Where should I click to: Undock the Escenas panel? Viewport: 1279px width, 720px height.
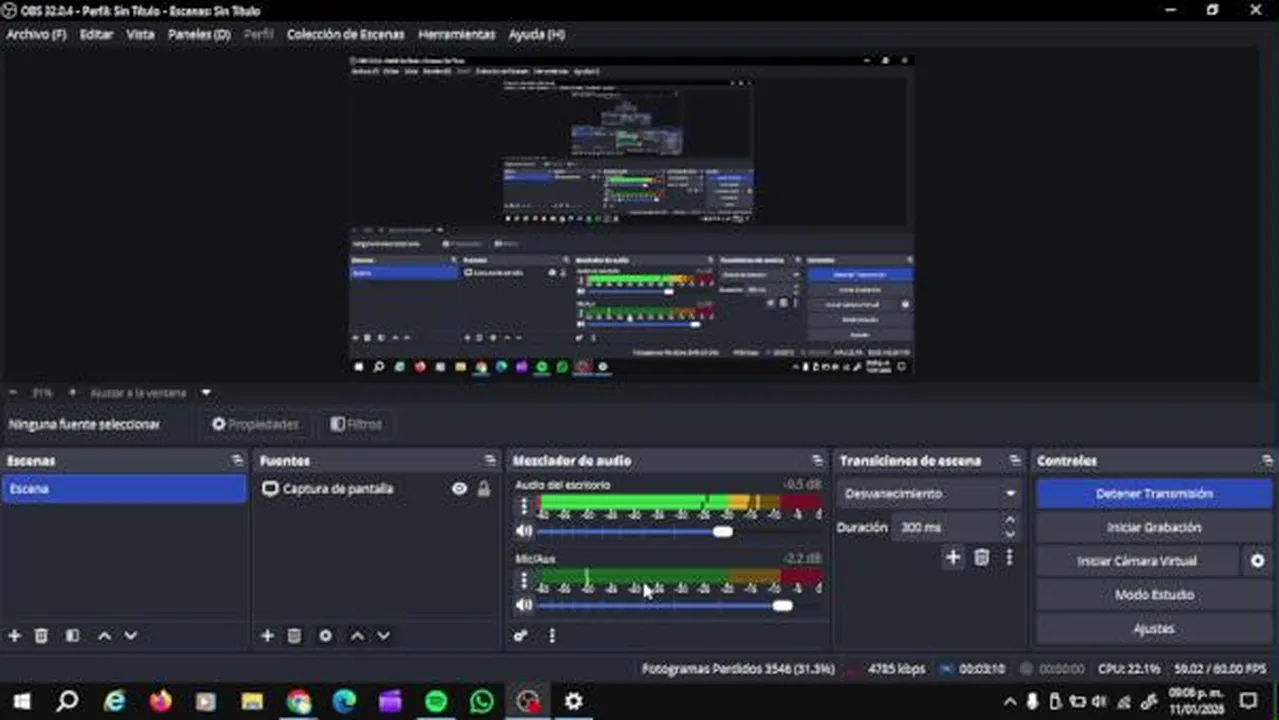click(237, 460)
